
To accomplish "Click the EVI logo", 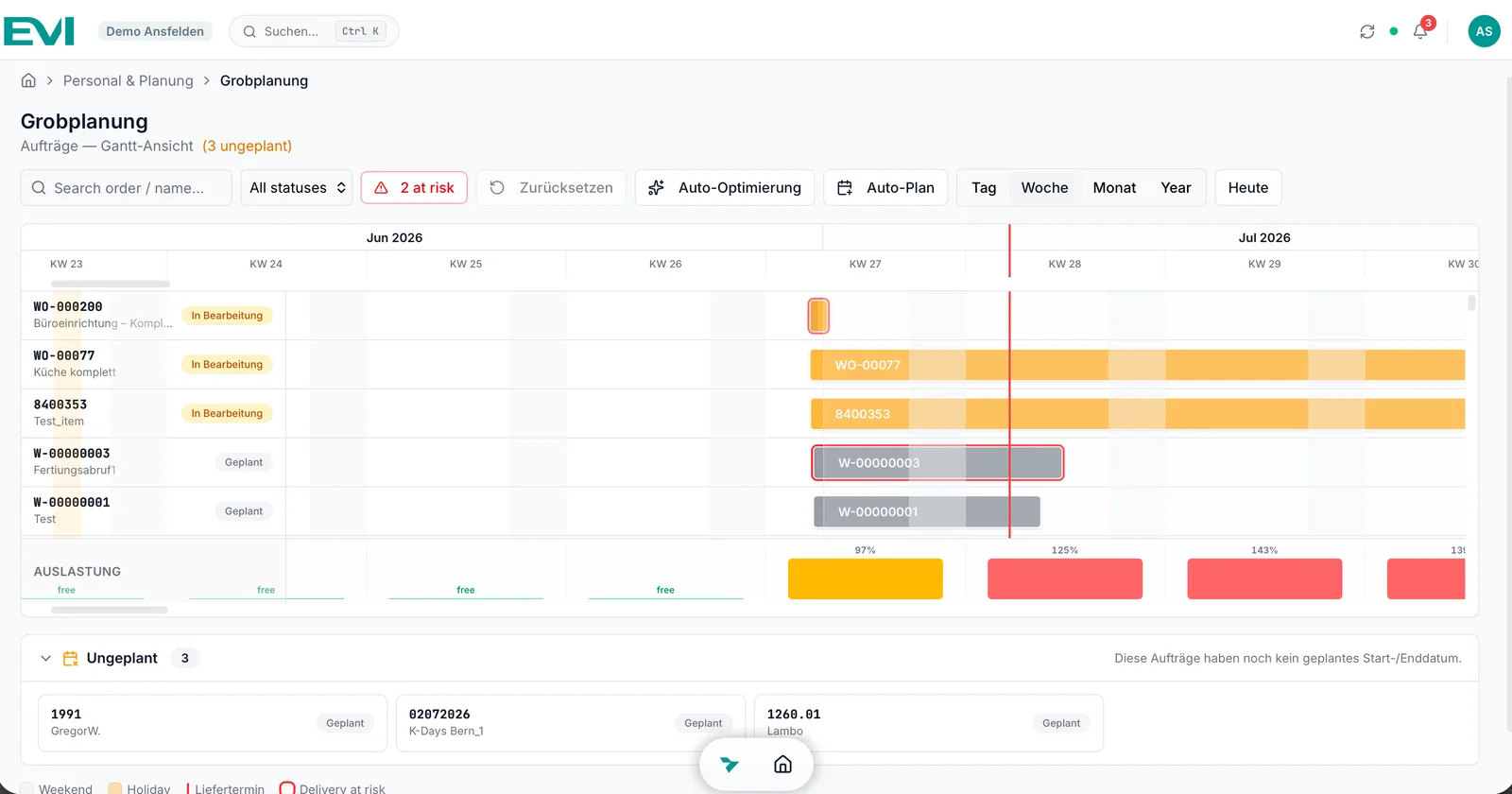I will pyautogui.click(x=39, y=31).
